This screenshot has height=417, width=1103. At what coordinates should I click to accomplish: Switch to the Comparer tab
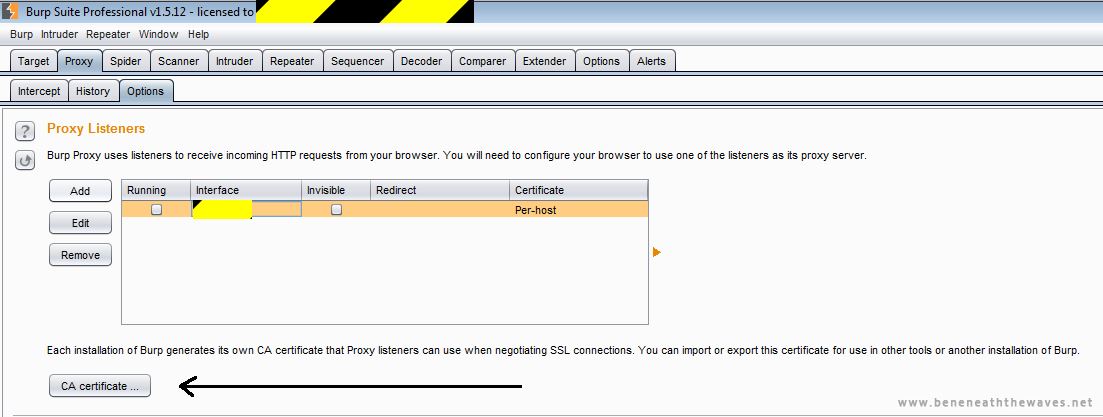pos(483,61)
